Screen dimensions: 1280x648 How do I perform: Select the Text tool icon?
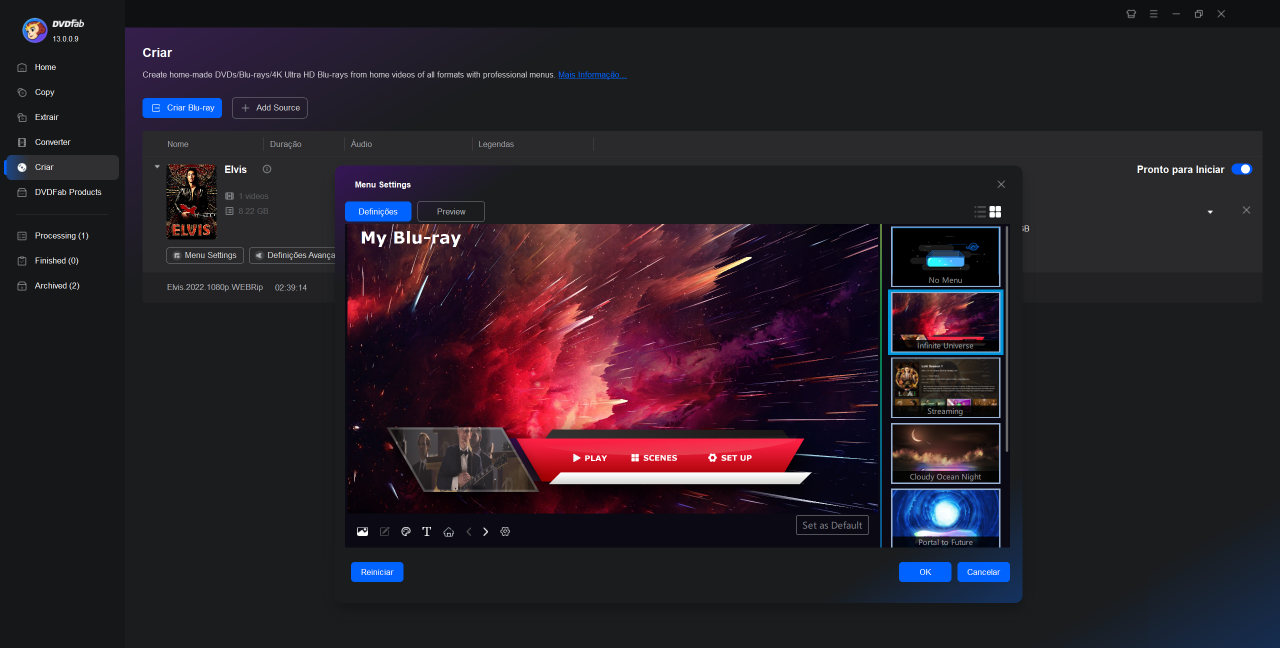coord(426,531)
